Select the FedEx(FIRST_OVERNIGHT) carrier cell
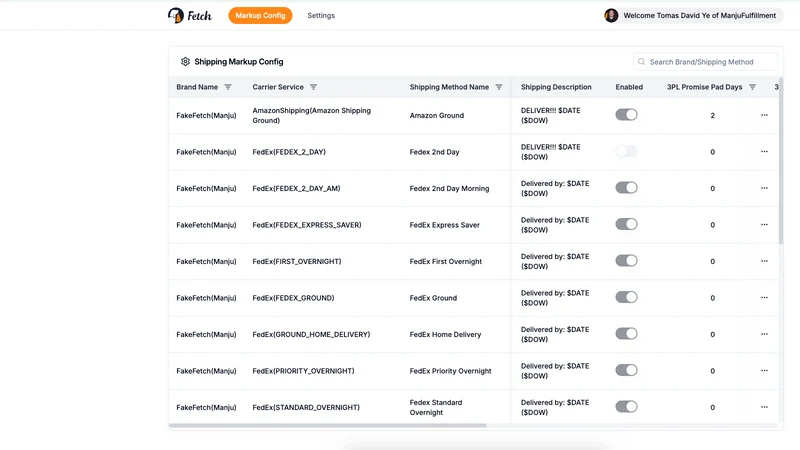The image size is (800, 450). pyautogui.click(x=296, y=261)
